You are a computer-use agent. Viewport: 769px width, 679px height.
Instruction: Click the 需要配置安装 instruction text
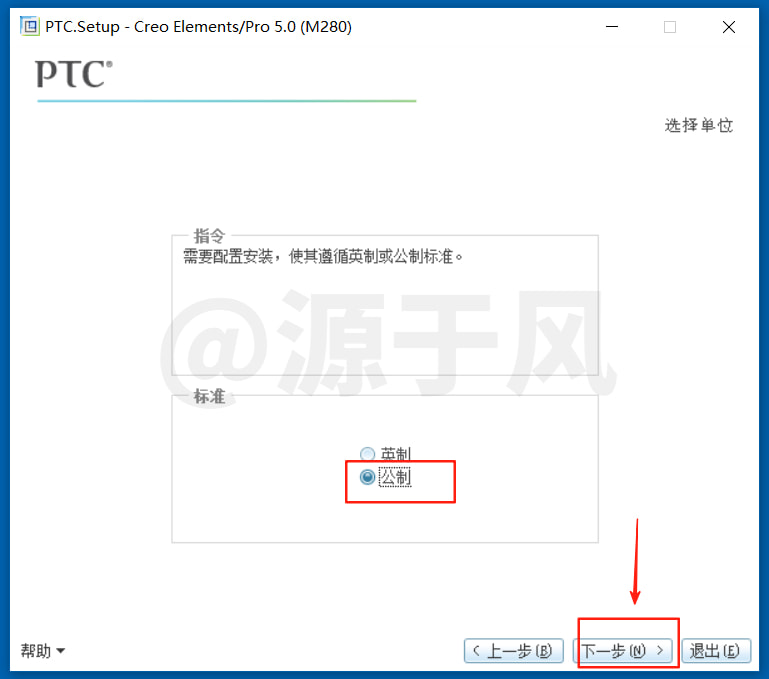coord(323,256)
